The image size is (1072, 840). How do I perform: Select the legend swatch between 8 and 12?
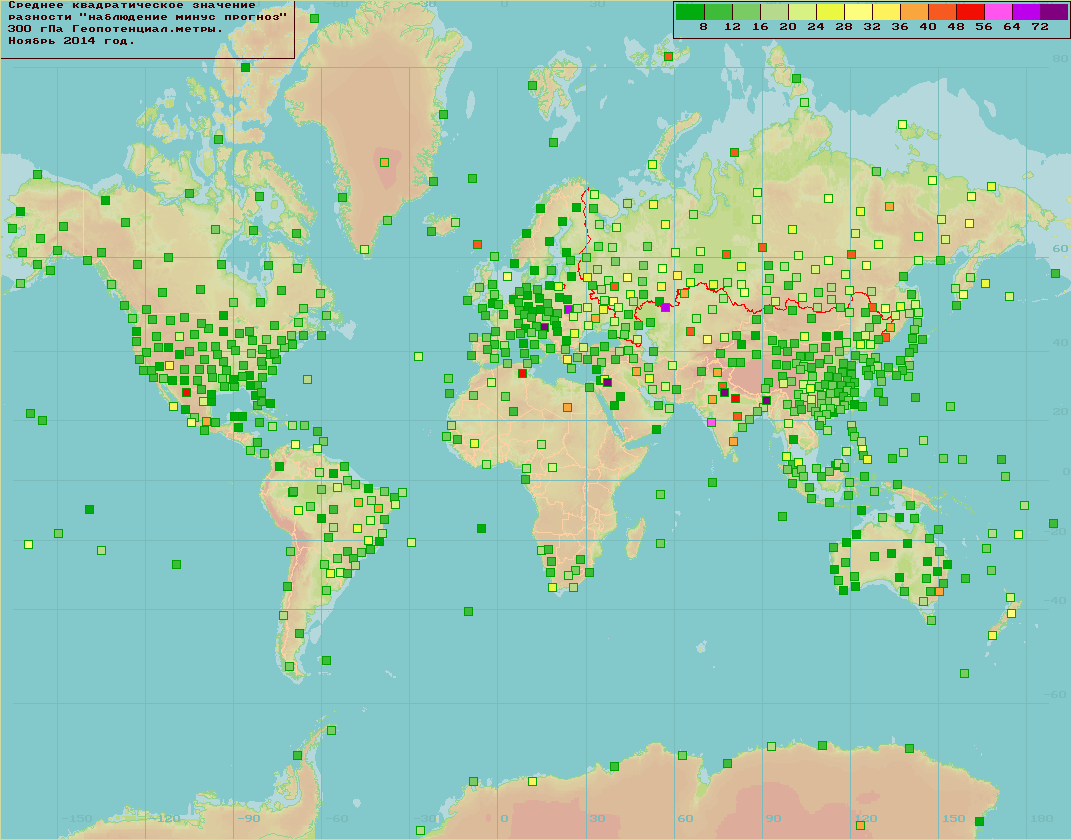tap(718, 12)
